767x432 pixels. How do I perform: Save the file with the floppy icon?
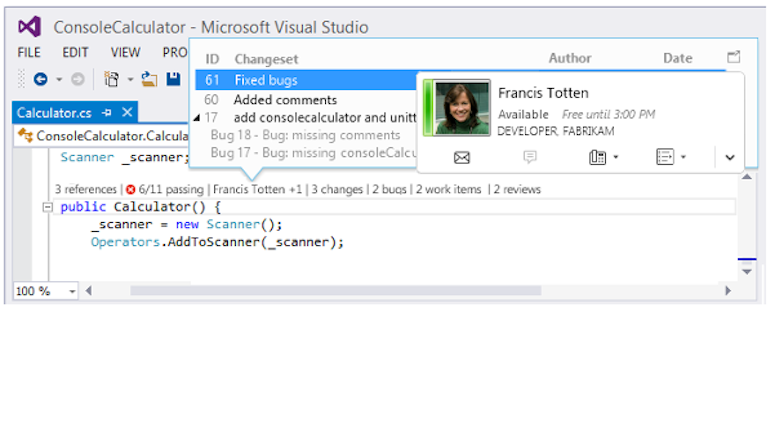(173, 79)
